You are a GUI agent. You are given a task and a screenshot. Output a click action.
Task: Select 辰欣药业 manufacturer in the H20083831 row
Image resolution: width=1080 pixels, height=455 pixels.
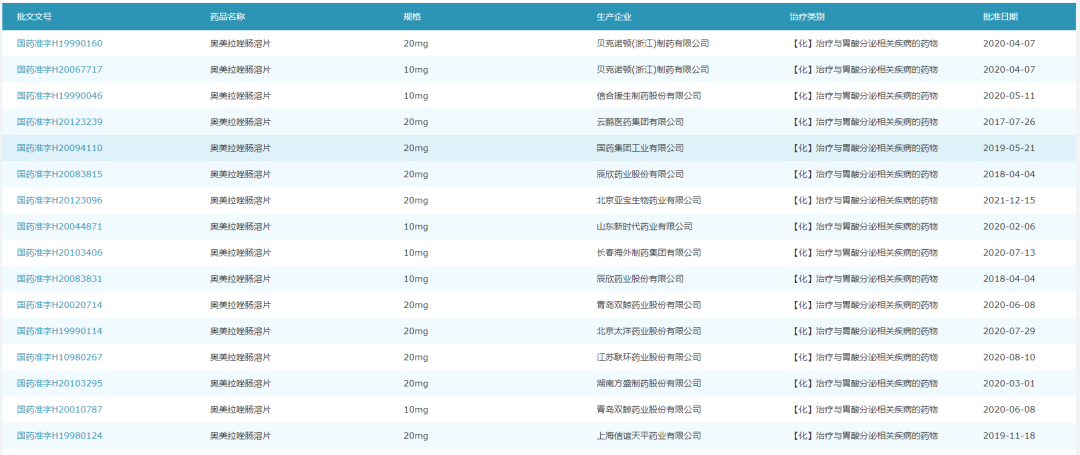(x=640, y=279)
